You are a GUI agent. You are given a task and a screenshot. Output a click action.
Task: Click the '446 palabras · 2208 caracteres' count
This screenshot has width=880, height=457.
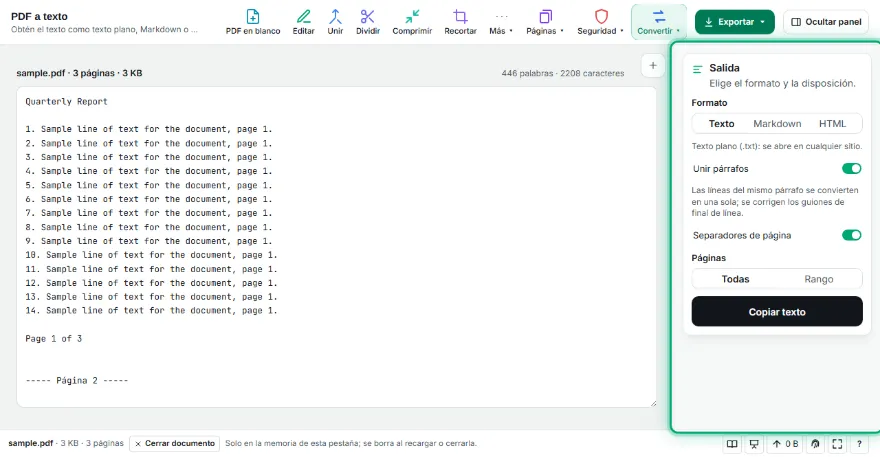563,73
